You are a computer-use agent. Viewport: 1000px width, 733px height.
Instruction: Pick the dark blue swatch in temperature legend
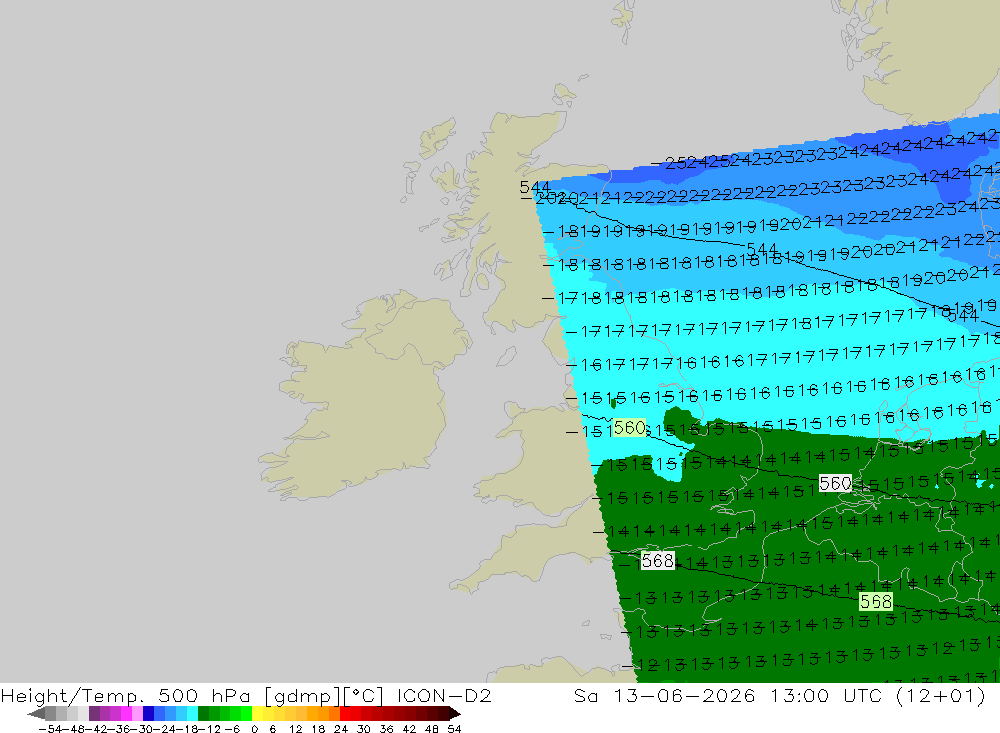click(x=148, y=714)
